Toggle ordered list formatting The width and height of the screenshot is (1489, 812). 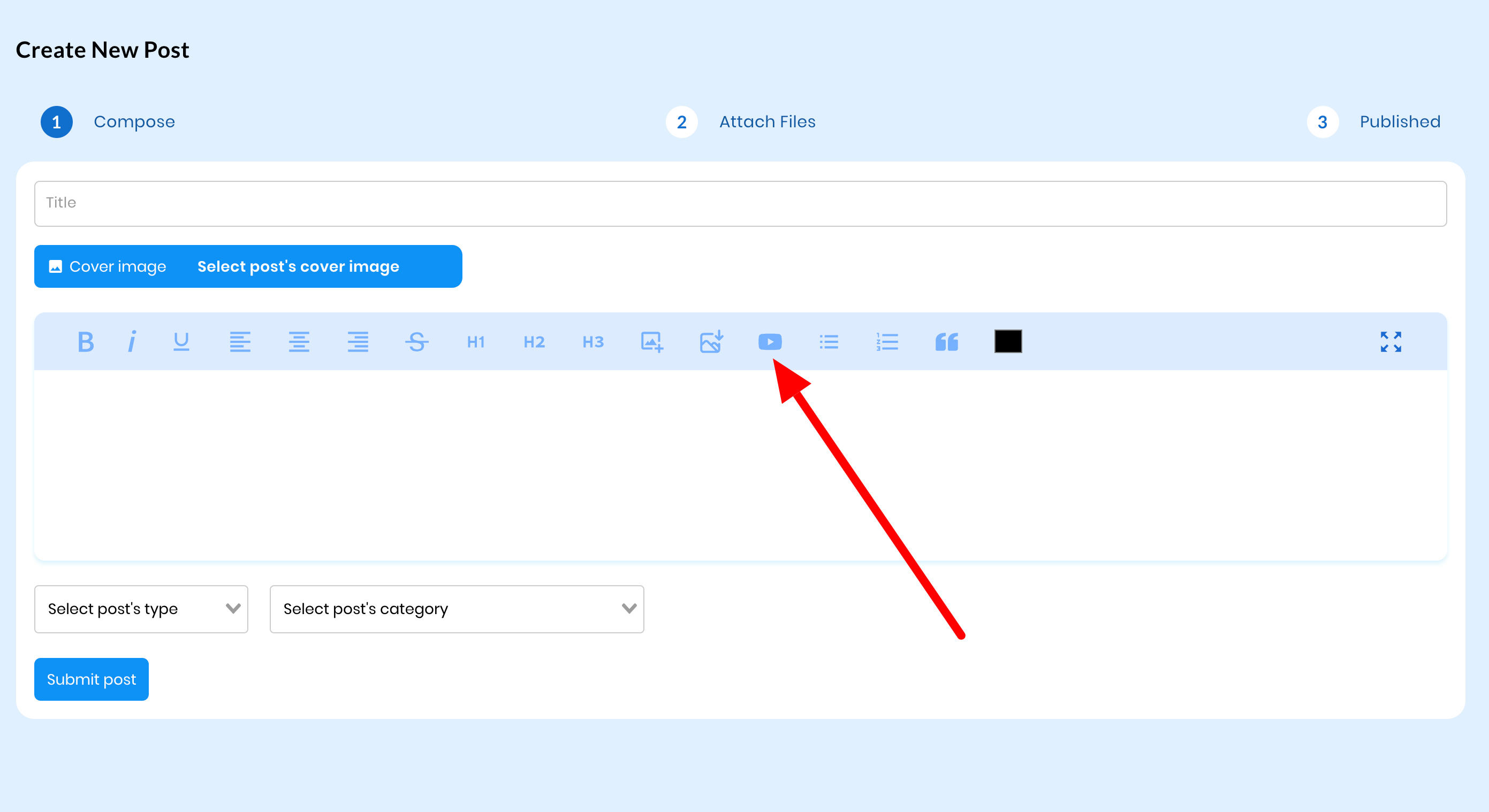pyautogui.click(x=887, y=341)
